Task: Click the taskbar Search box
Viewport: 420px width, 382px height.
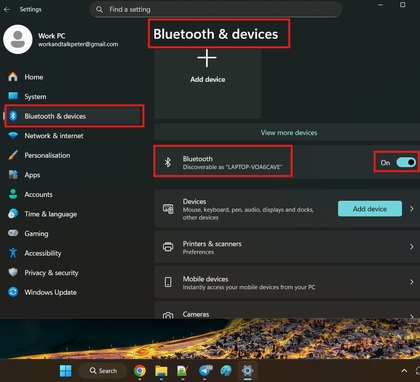Action: pos(103,371)
